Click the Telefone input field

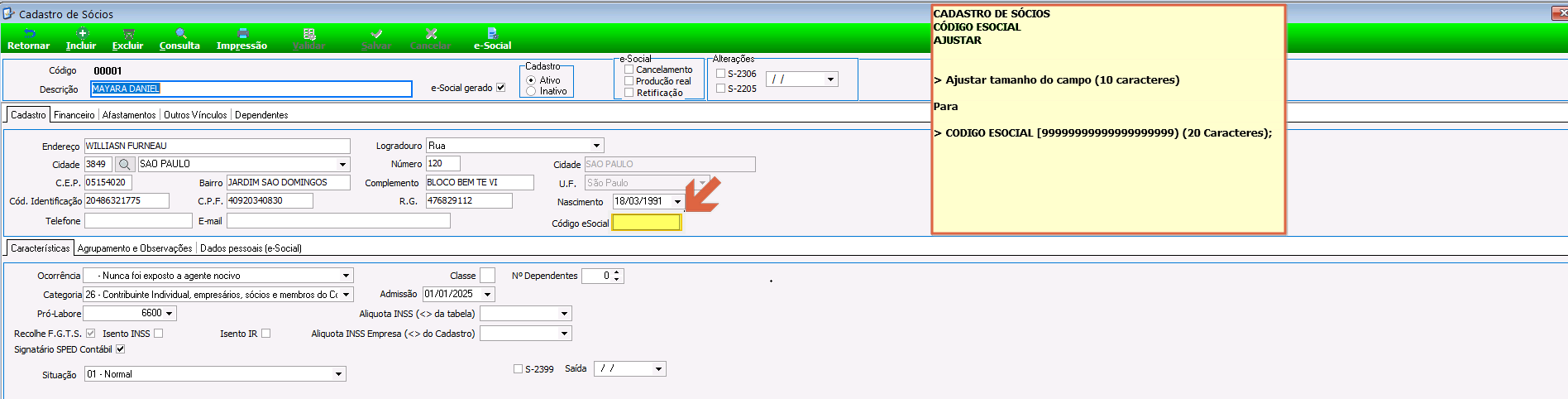pos(138,220)
